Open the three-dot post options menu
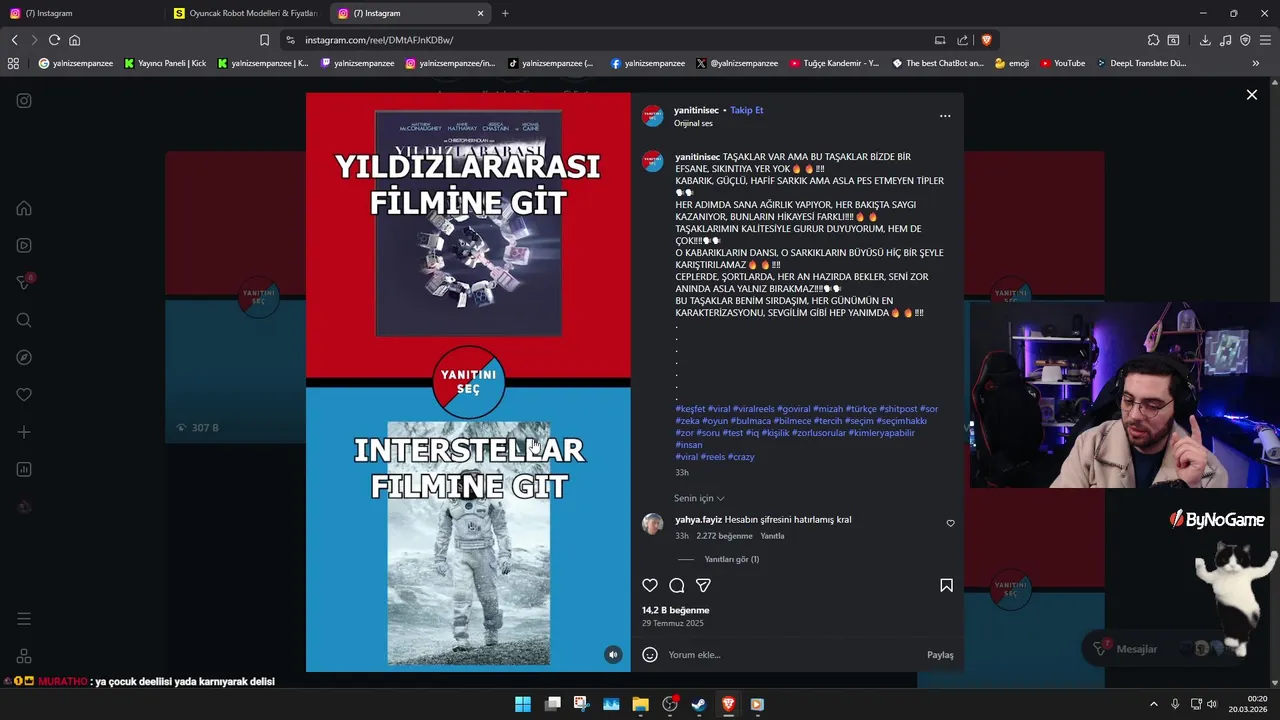The height and width of the screenshot is (720, 1280). pyautogui.click(x=945, y=116)
